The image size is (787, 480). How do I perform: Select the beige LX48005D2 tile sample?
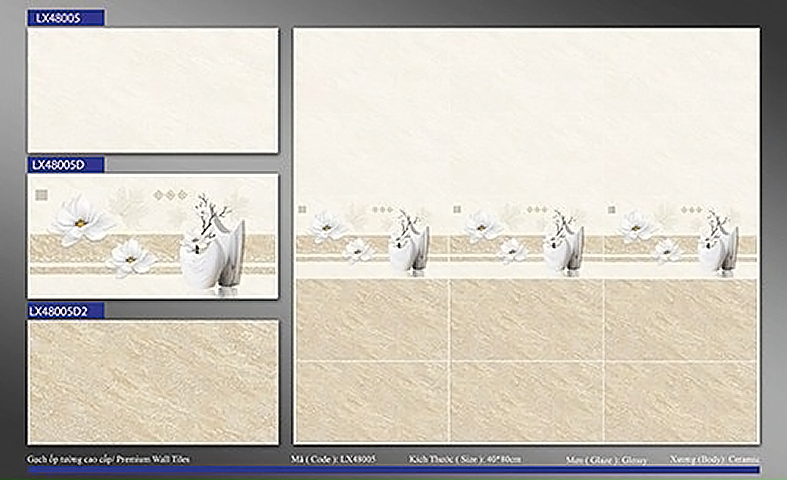(153, 383)
